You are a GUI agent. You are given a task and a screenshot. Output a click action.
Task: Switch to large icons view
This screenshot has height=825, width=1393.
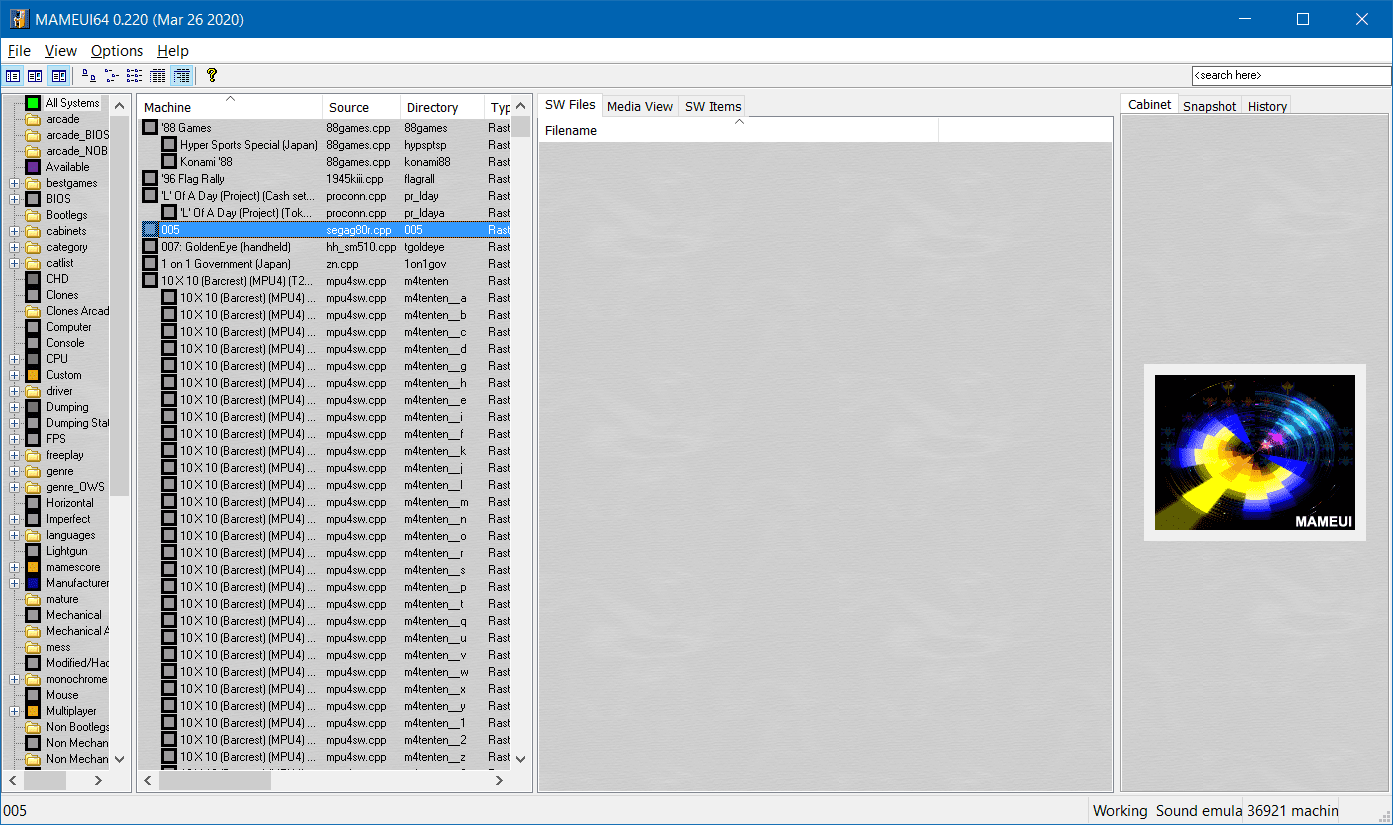pos(89,75)
